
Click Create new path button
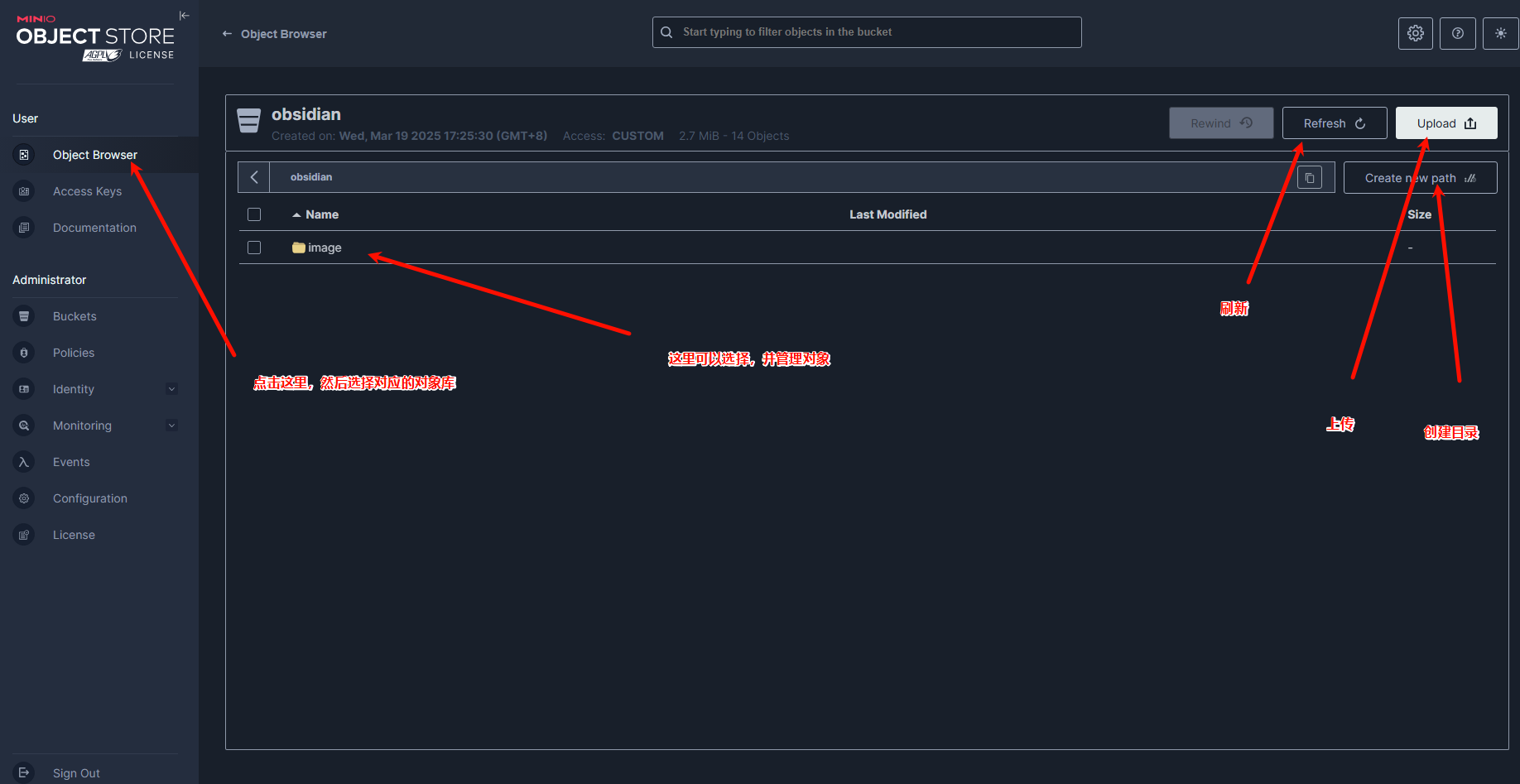(x=1419, y=178)
